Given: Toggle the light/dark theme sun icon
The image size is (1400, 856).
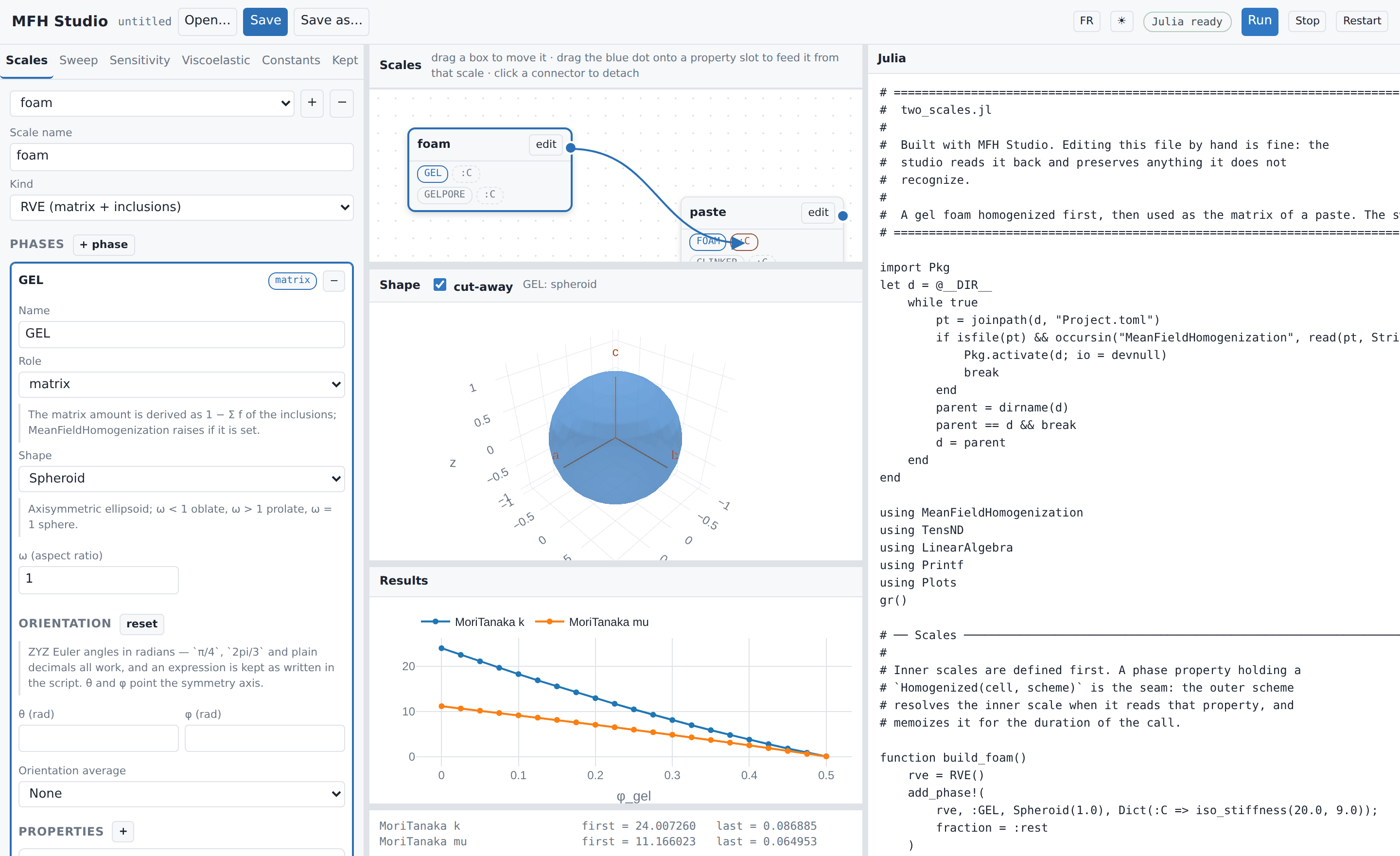Looking at the screenshot, I should point(1121,21).
